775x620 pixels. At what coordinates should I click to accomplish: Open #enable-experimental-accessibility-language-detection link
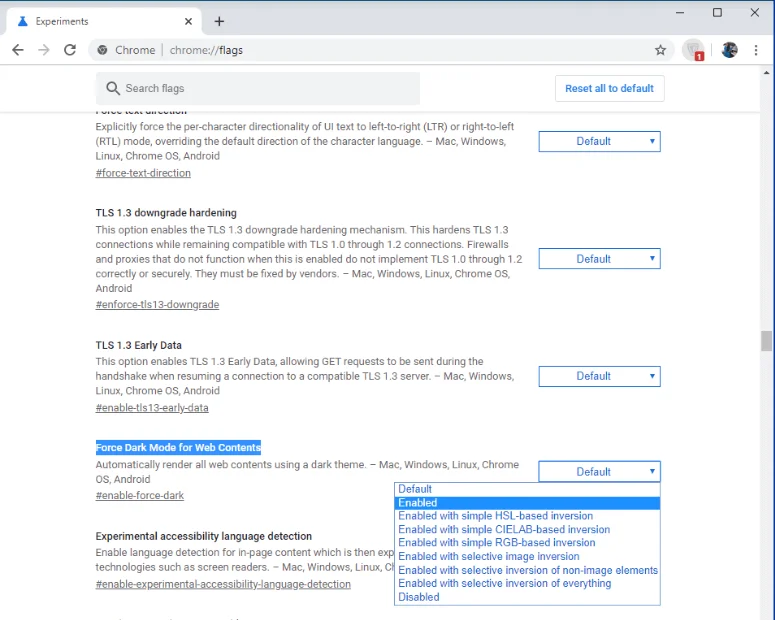click(x=223, y=584)
